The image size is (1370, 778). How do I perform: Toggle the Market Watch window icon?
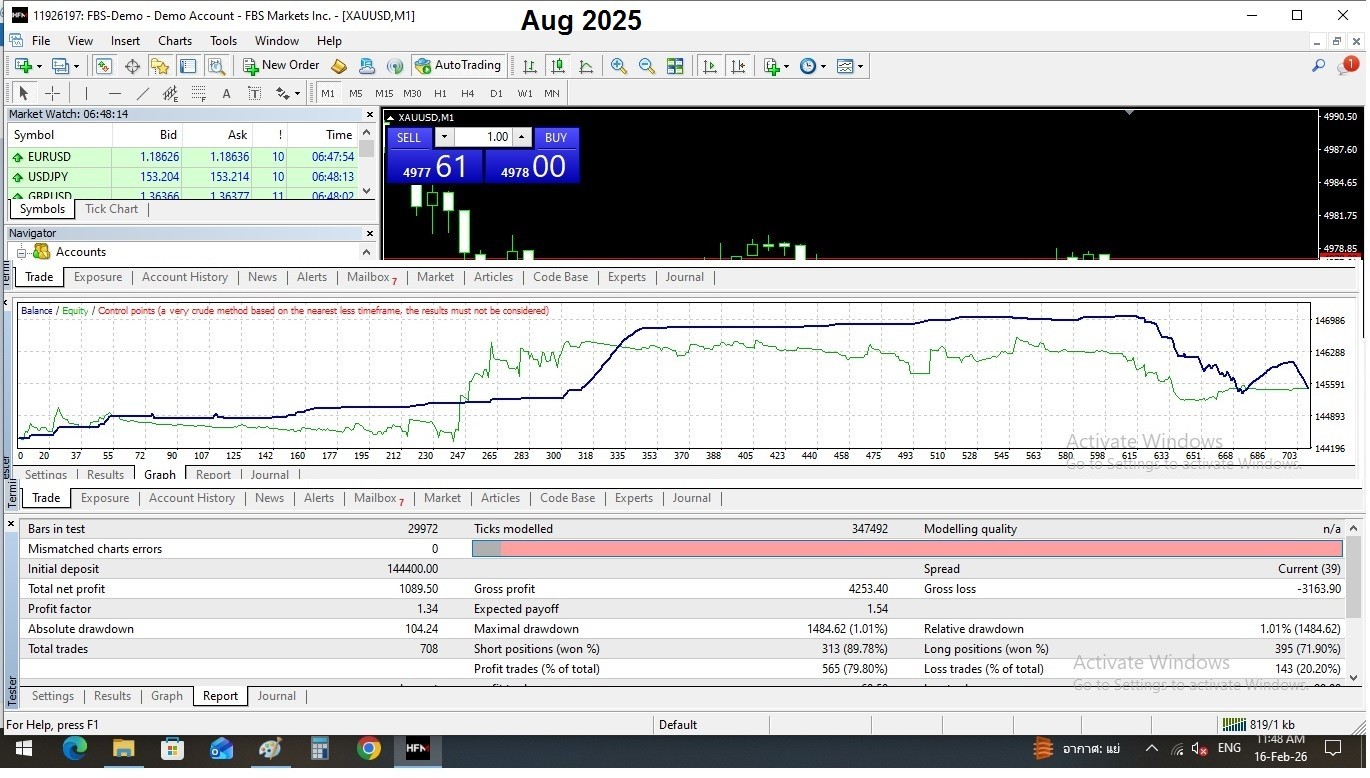104,66
